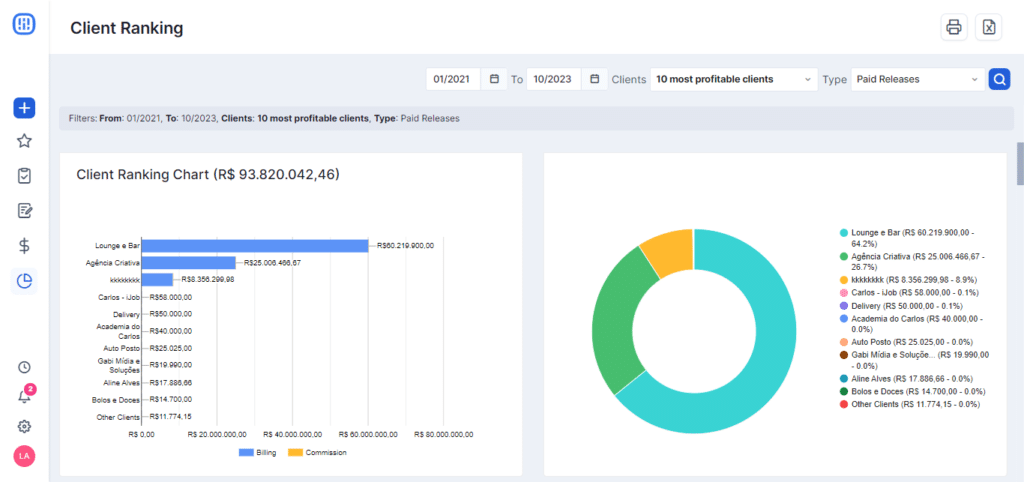This screenshot has width=1024, height=482.
Task: Click the Aline Alves axis label
Action: (x=121, y=383)
